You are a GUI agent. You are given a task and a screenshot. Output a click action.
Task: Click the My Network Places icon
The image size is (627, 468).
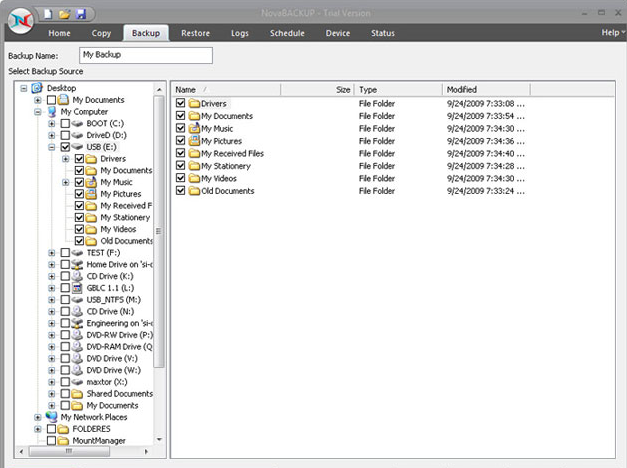(x=51, y=417)
